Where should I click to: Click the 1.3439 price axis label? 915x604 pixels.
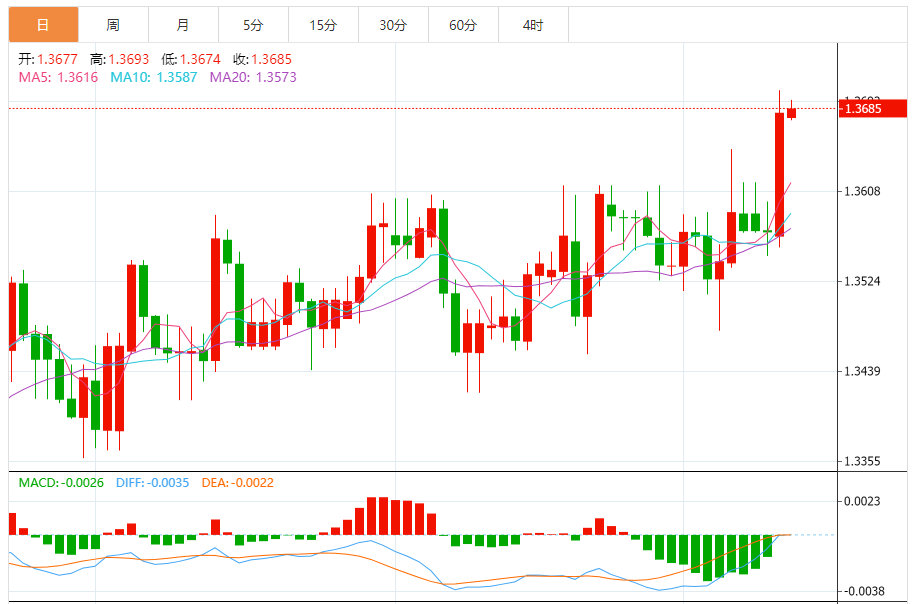[x=862, y=371]
